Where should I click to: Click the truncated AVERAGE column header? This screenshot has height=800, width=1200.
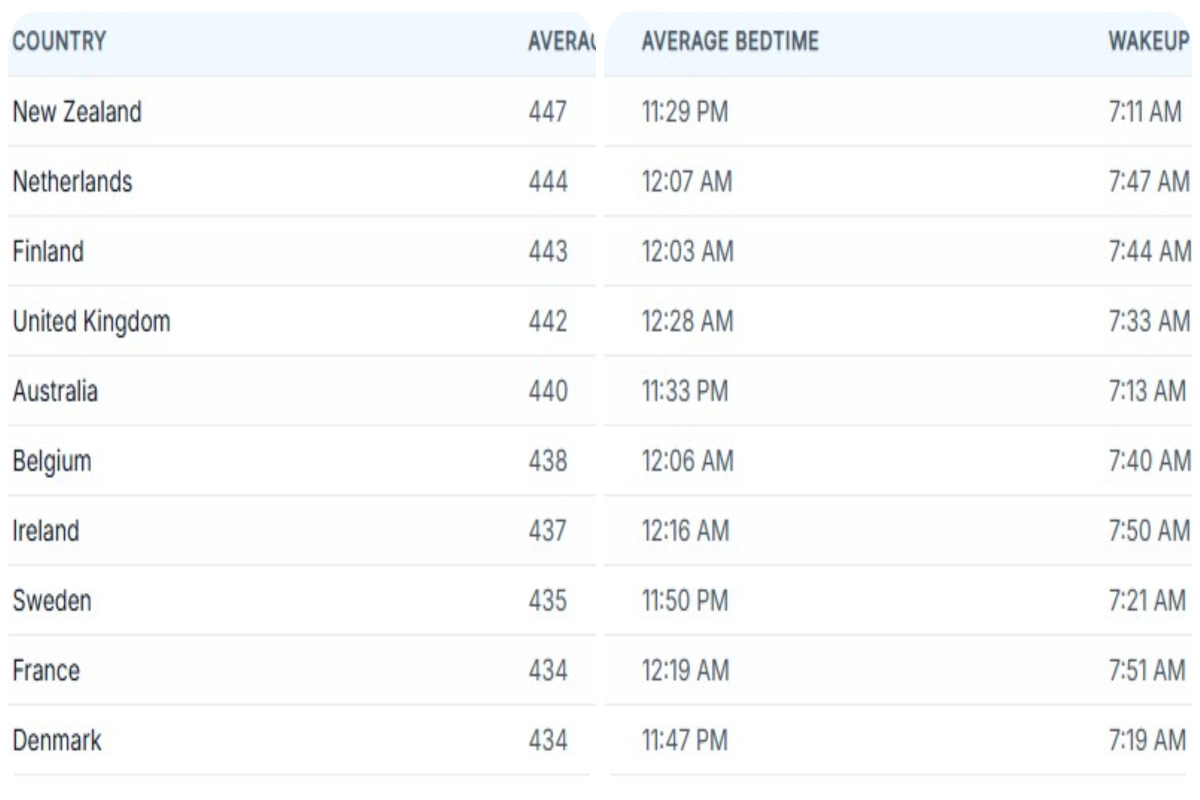pos(560,42)
